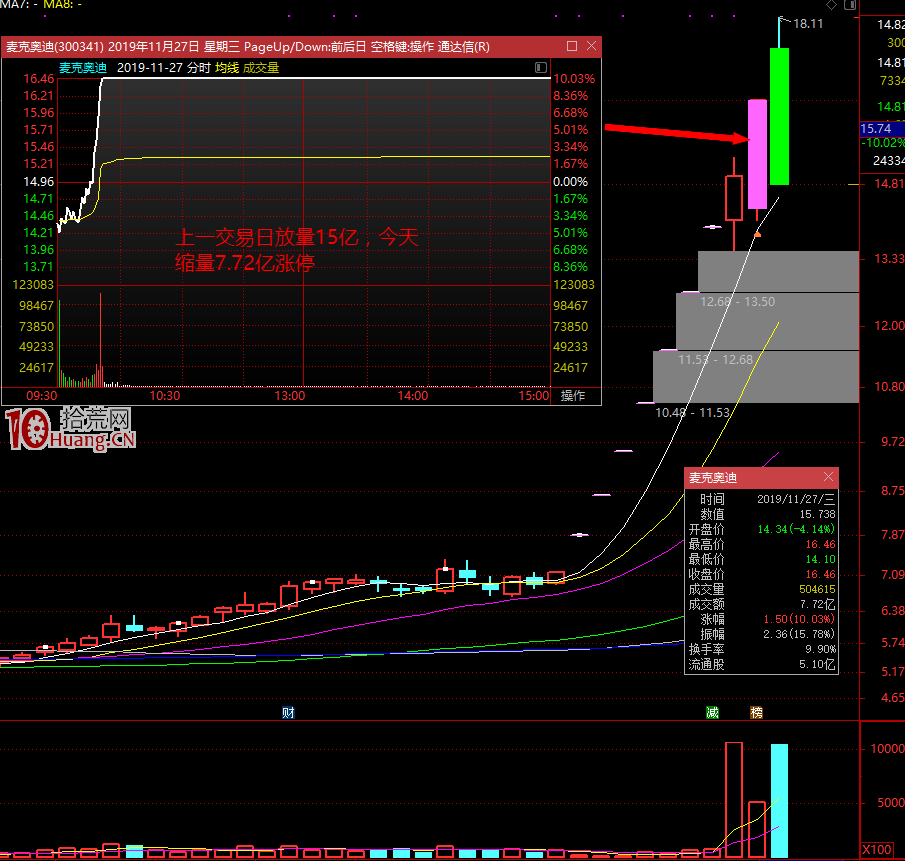Click the 0.00% baseline label
The height and width of the screenshot is (861, 905).
(570, 182)
